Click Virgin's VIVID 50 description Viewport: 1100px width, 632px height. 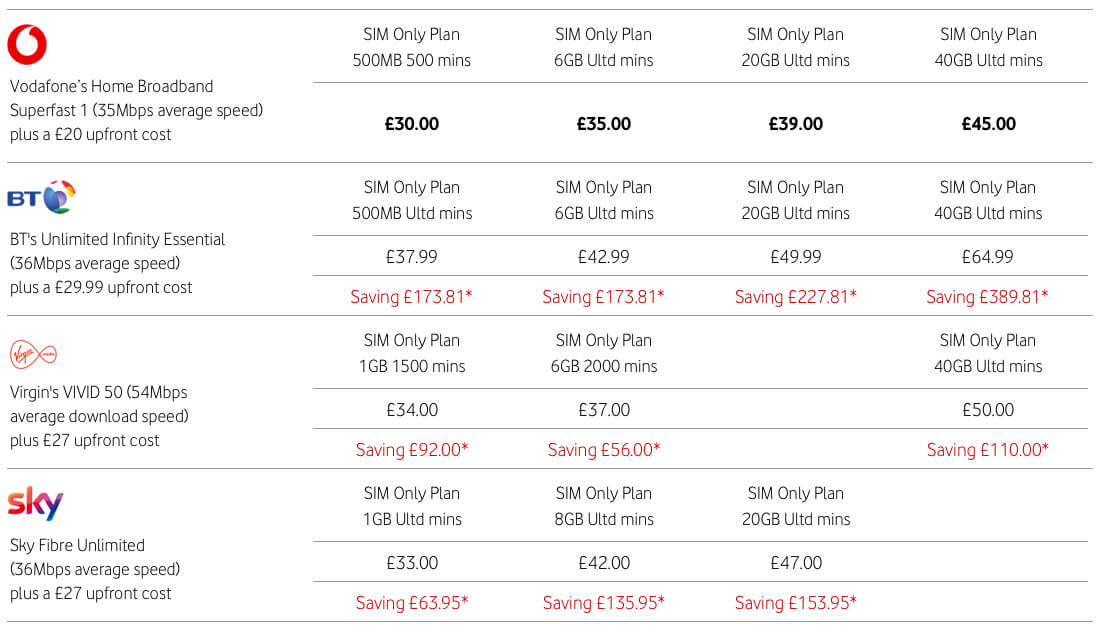pos(99,416)
